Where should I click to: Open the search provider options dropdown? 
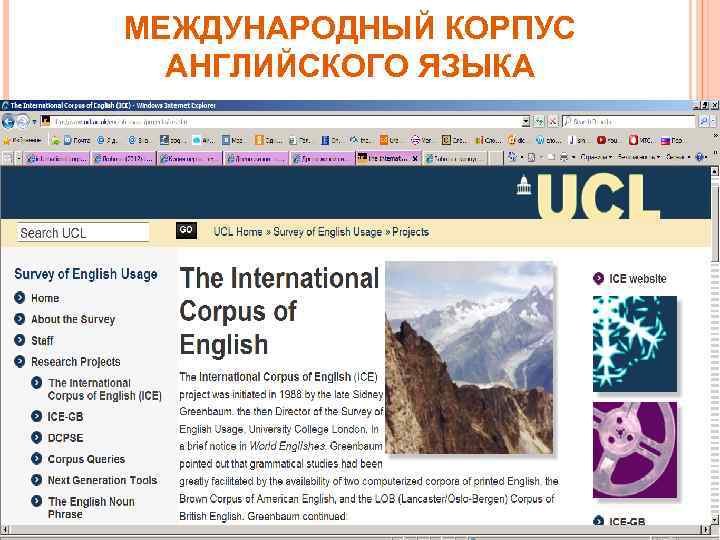714,122
